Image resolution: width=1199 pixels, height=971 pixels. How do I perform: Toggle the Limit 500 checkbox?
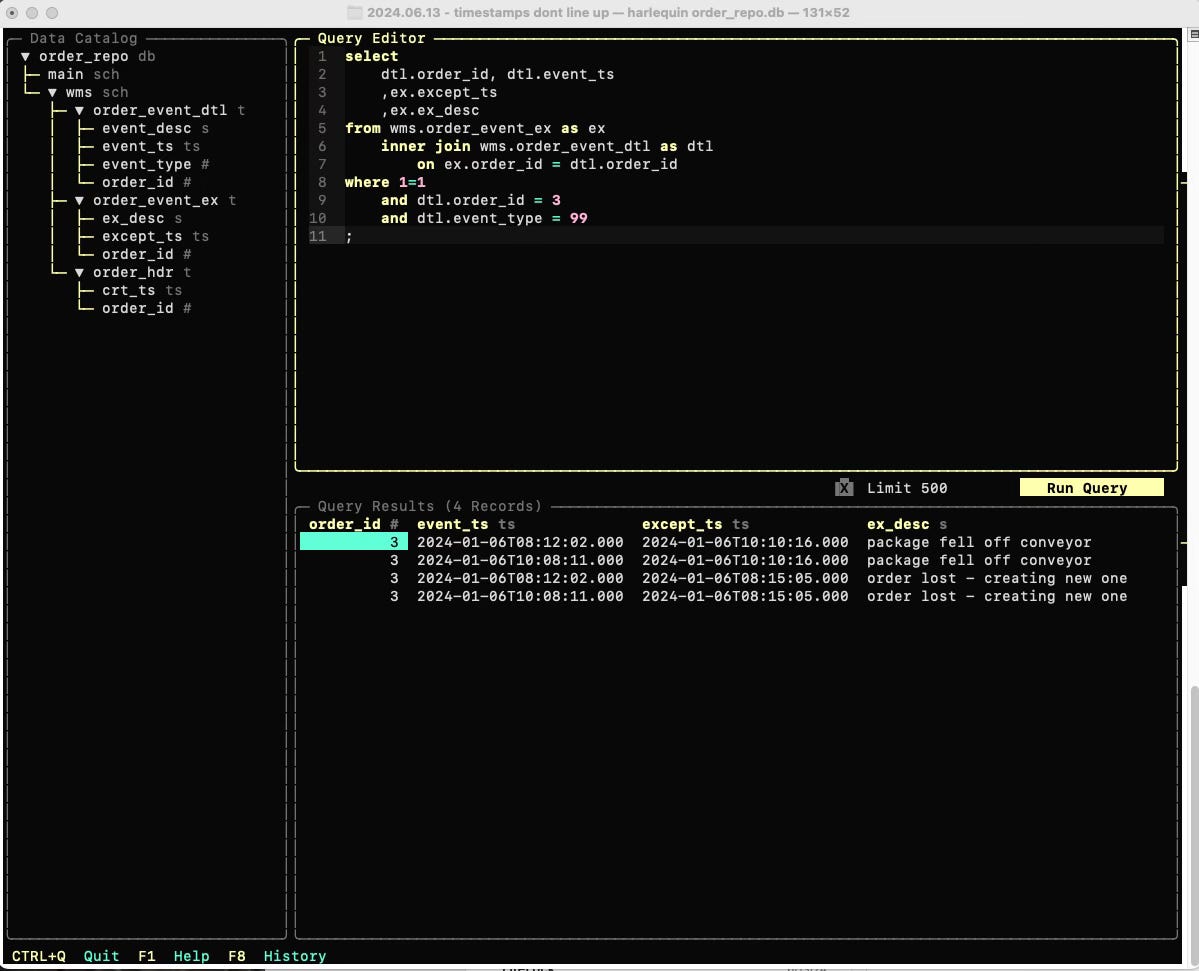tap(843, 488)
